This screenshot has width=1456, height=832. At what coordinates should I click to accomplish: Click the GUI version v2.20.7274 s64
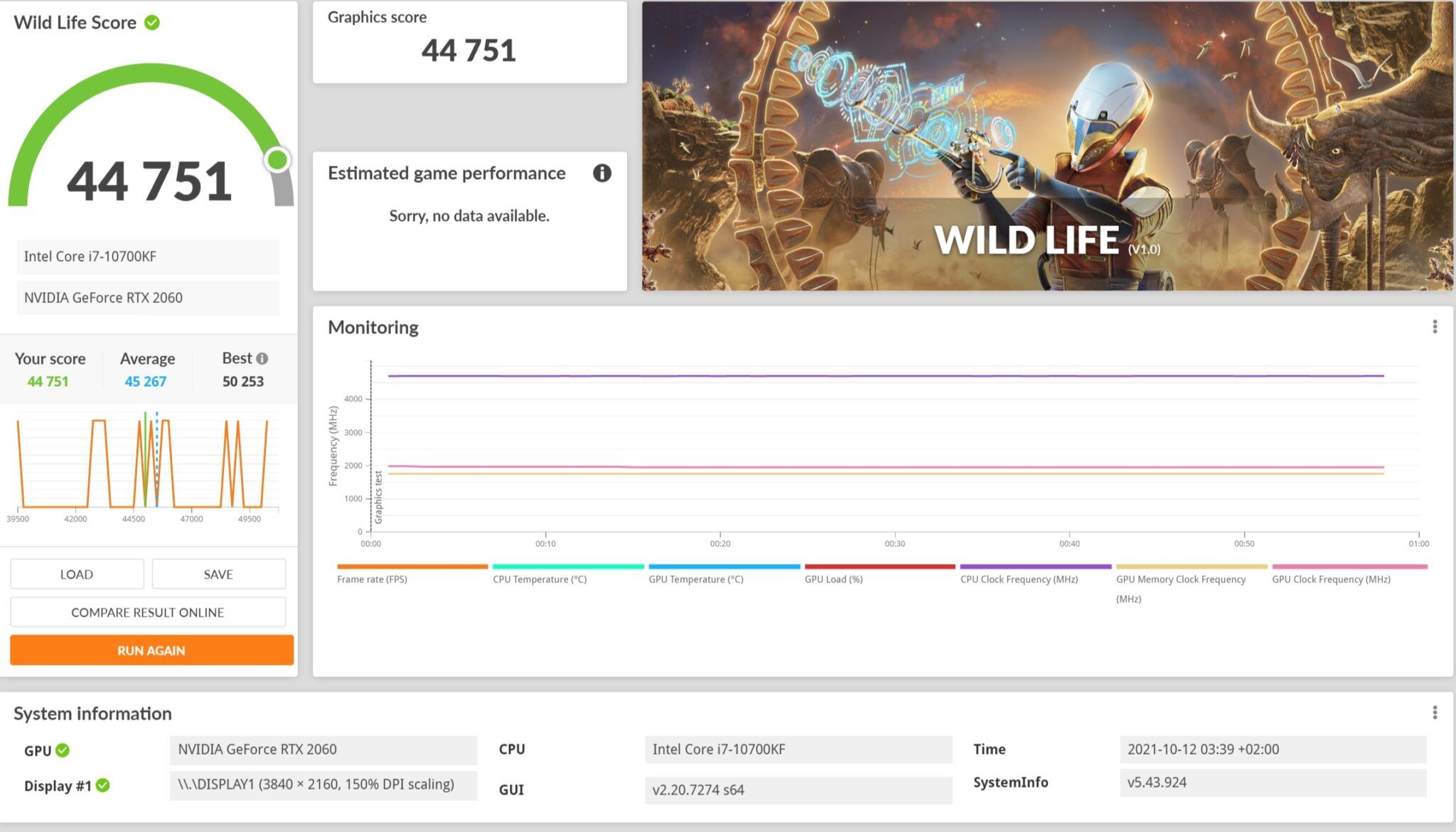(798, 790)
